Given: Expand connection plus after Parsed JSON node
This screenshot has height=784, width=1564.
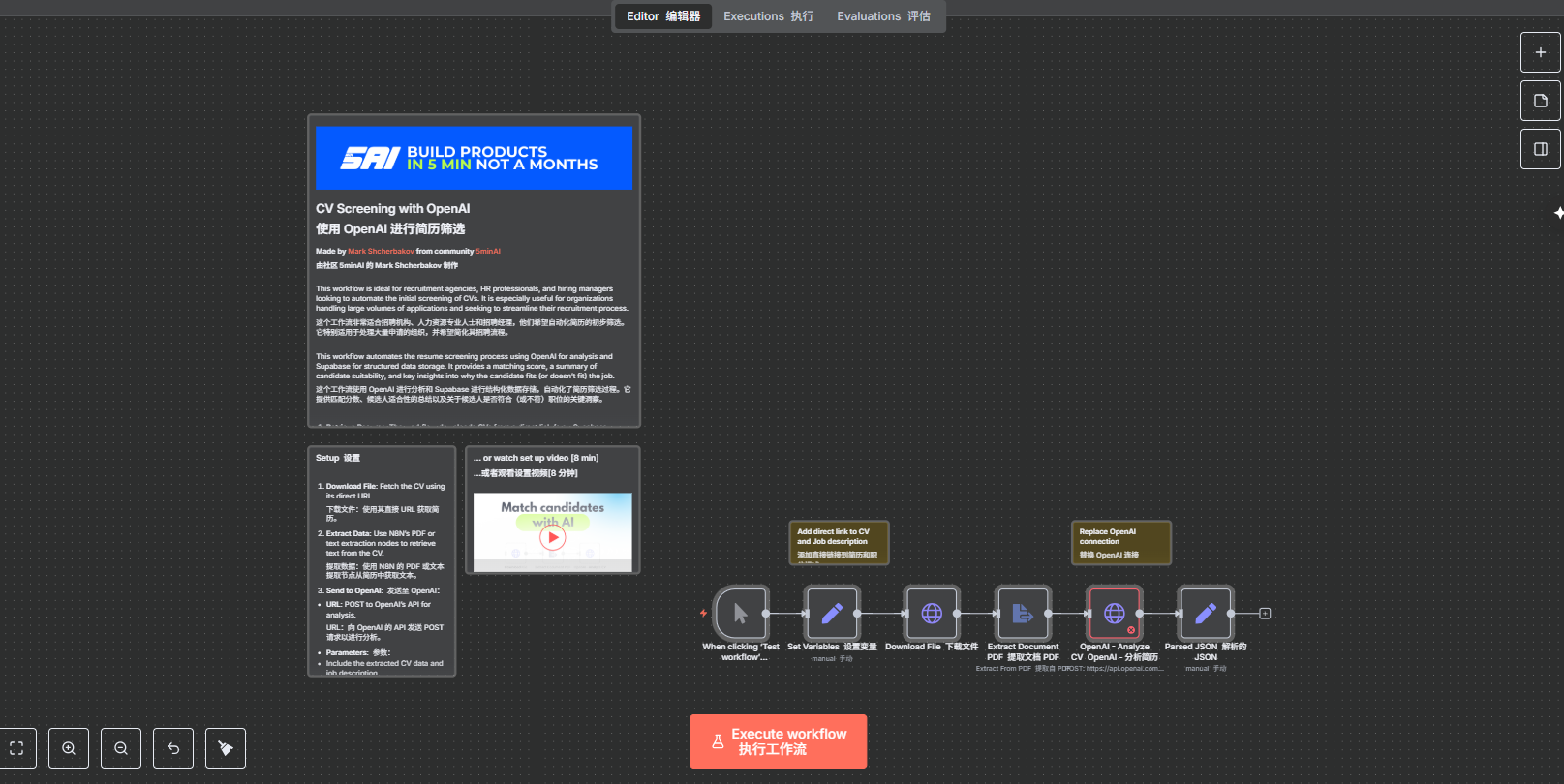Looking at the screenshot, I should 1265,614.
